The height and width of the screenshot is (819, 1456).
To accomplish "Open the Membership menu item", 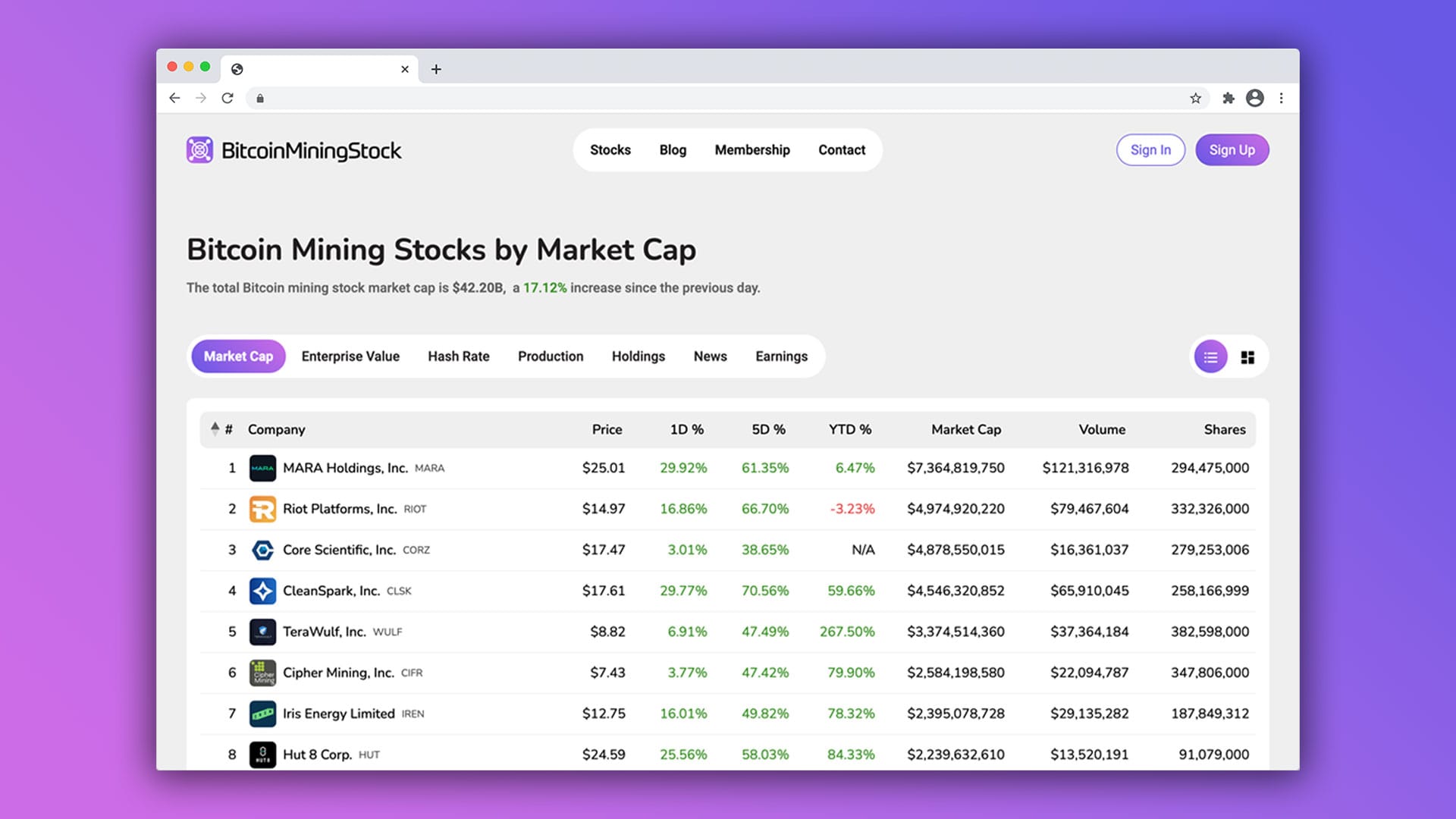I will 752,149.
